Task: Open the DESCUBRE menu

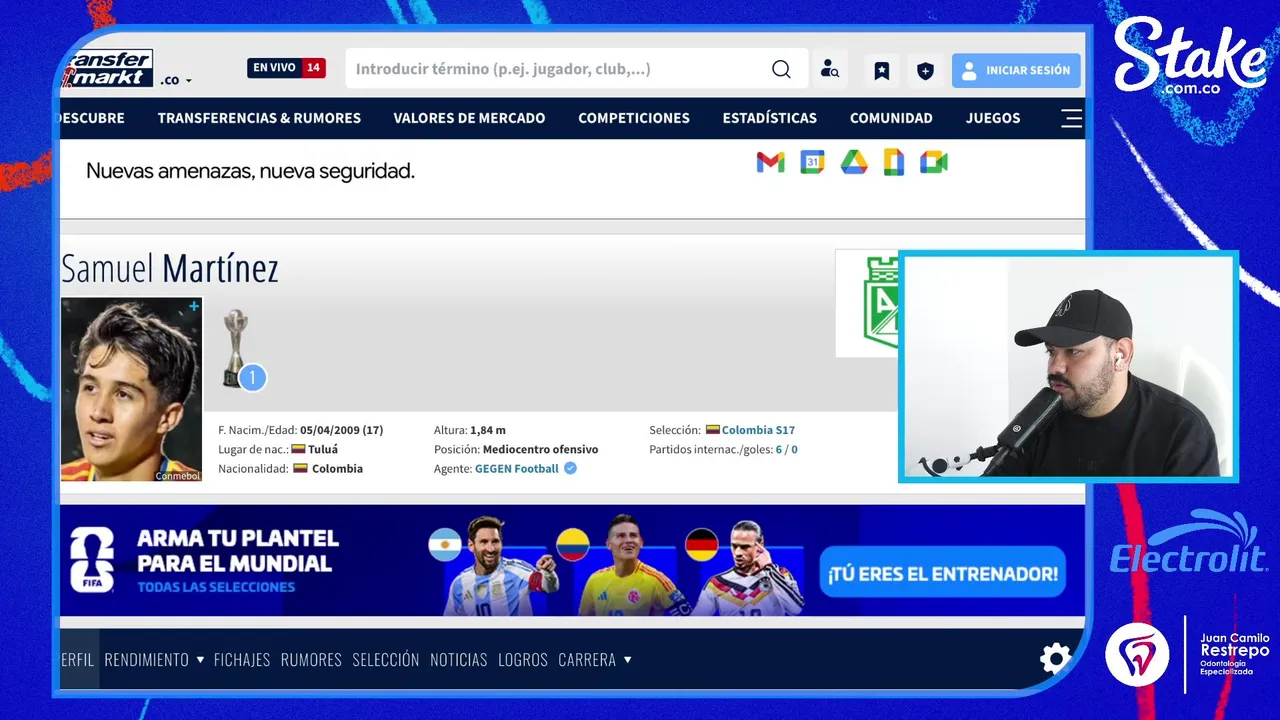Action: pyautogui.click(x=92, y=118)
